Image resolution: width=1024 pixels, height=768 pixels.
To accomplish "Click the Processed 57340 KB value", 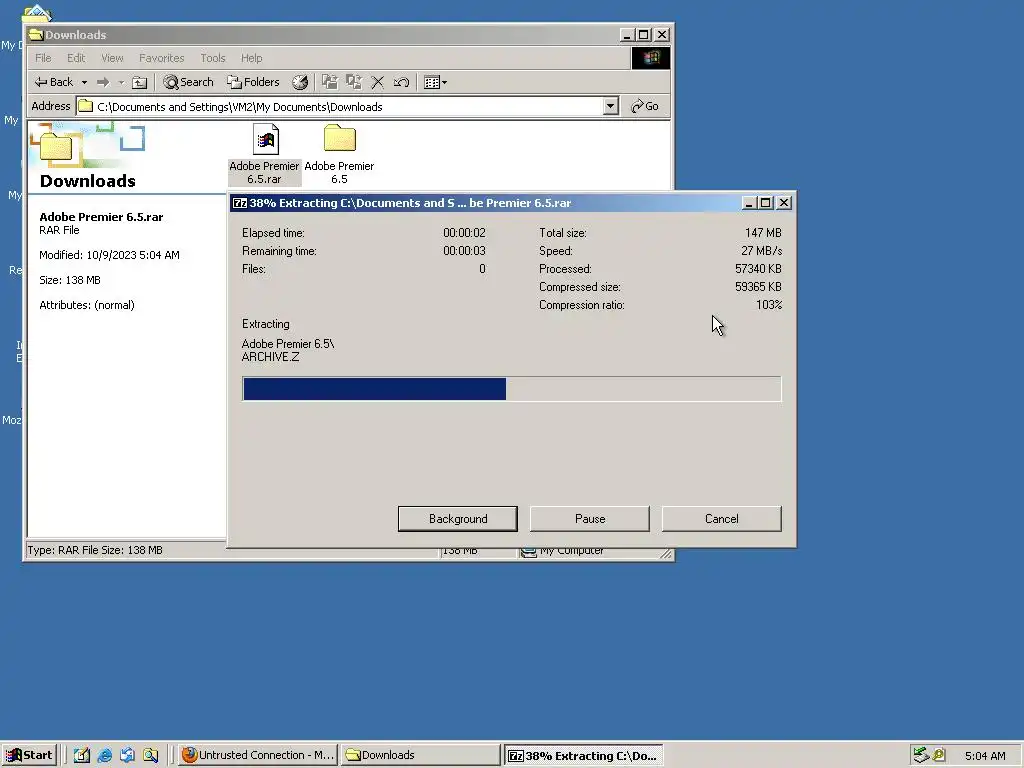I will [758, 269].
